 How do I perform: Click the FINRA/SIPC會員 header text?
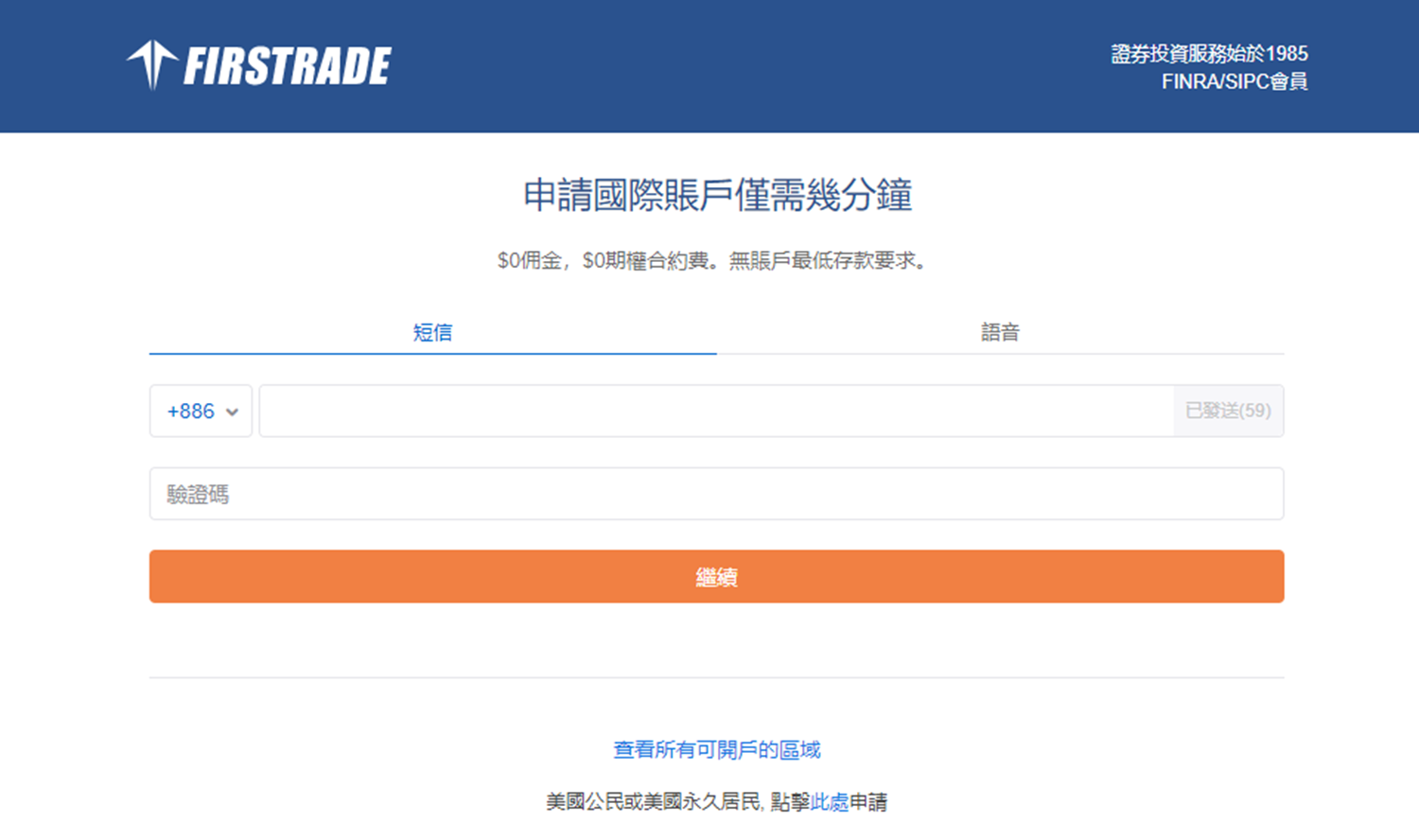click(x=1235, y=82)
